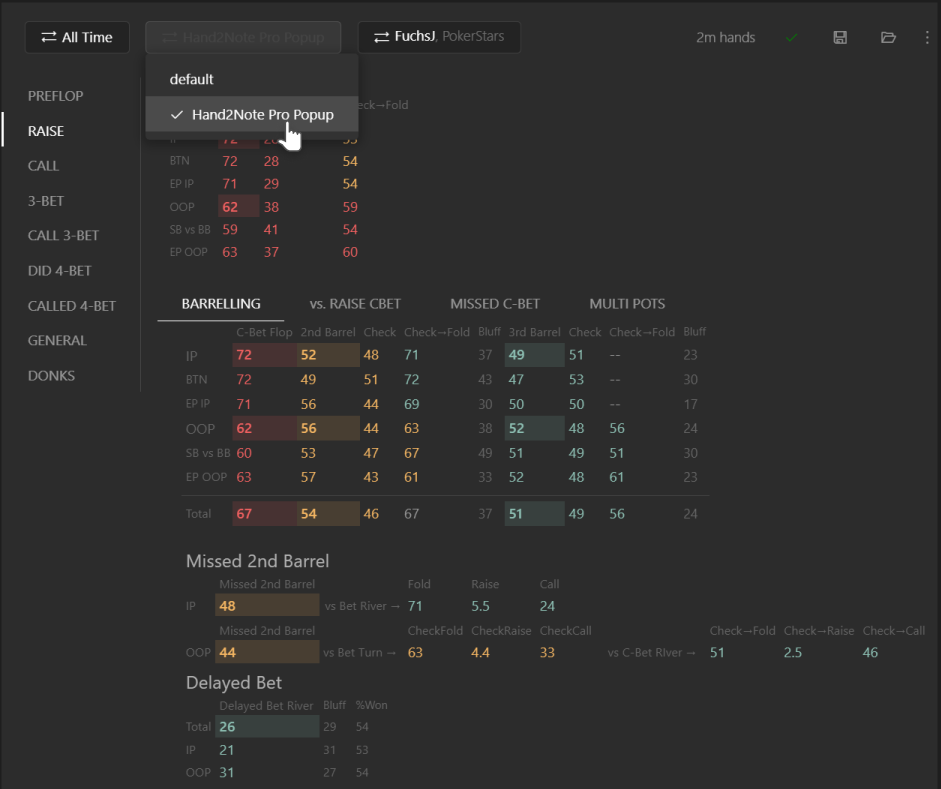Go to the MULTI POTS tab
Screen dimensions: 941x789
627,304
